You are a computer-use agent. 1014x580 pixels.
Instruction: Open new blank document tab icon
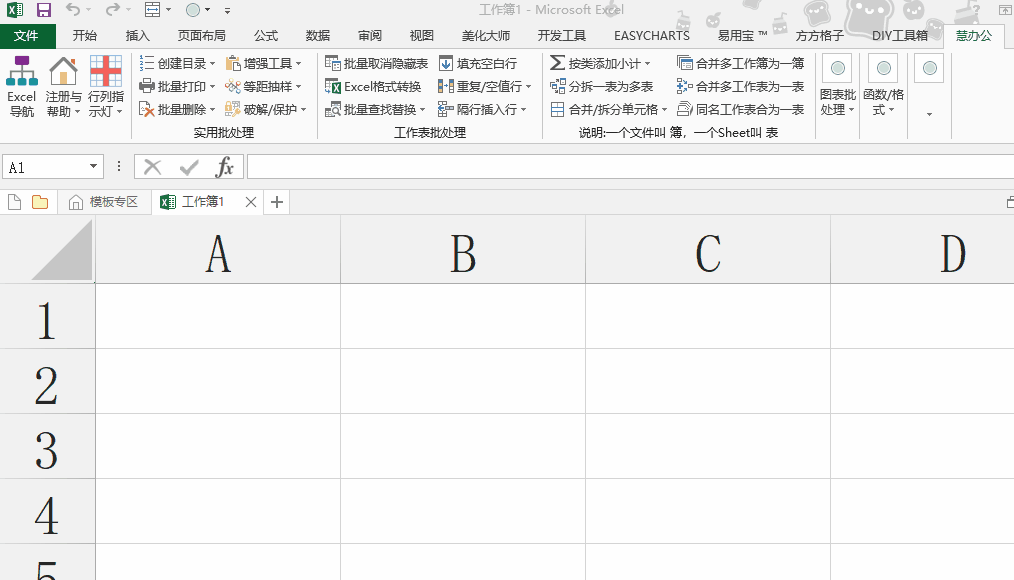14,202
